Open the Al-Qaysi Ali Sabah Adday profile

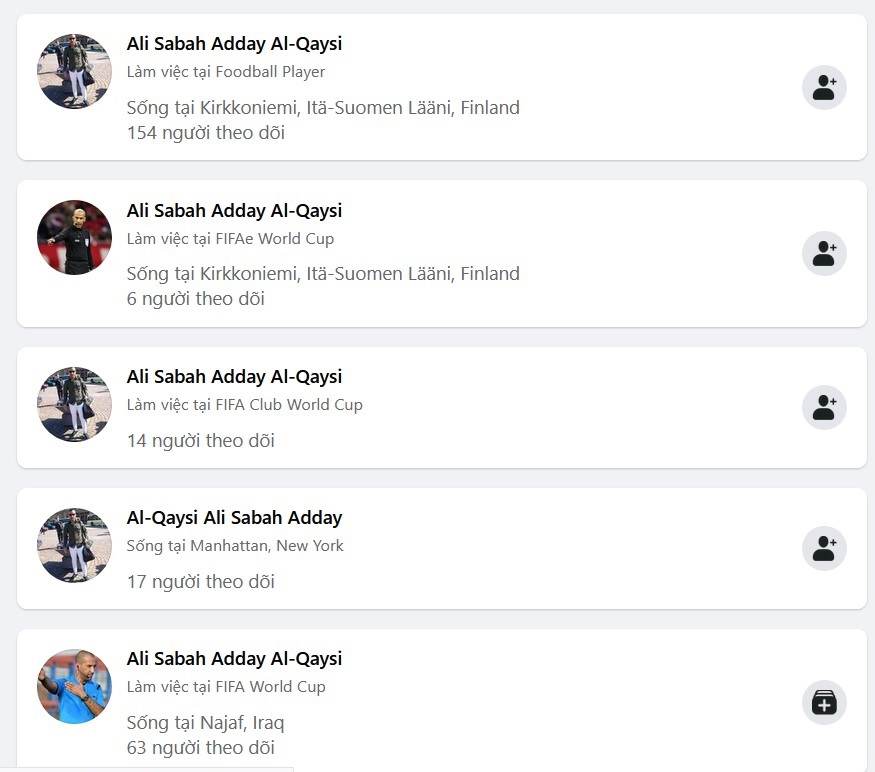pos(235,518)
